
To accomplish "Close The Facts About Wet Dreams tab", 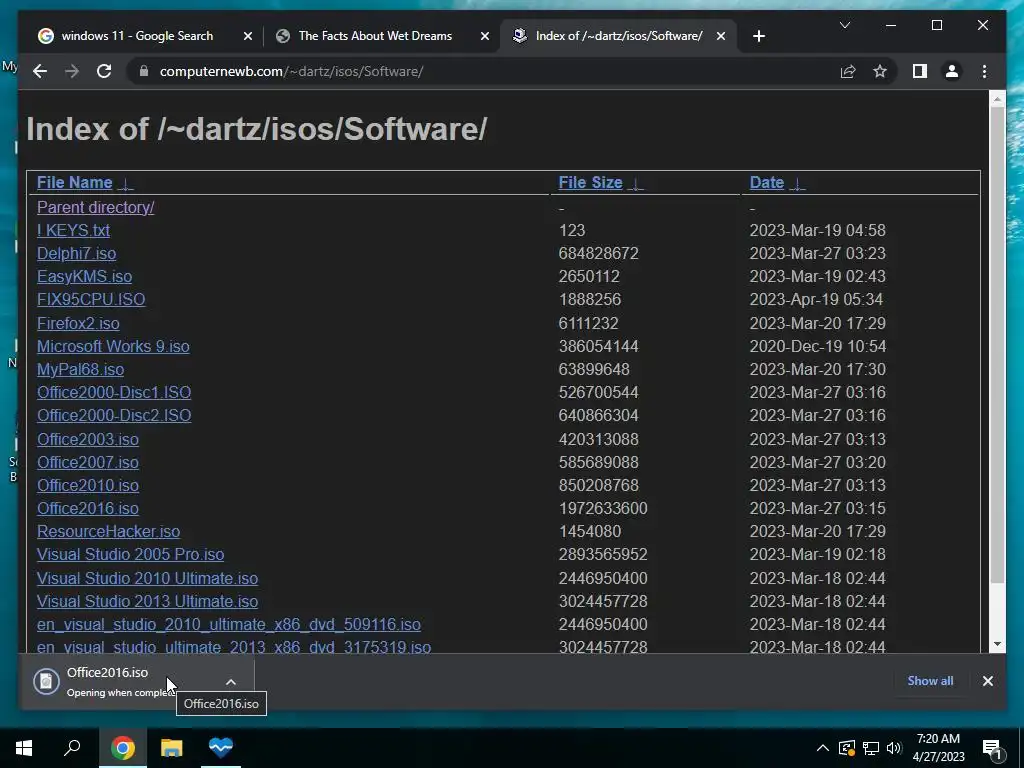I will [x=485, y=36].
